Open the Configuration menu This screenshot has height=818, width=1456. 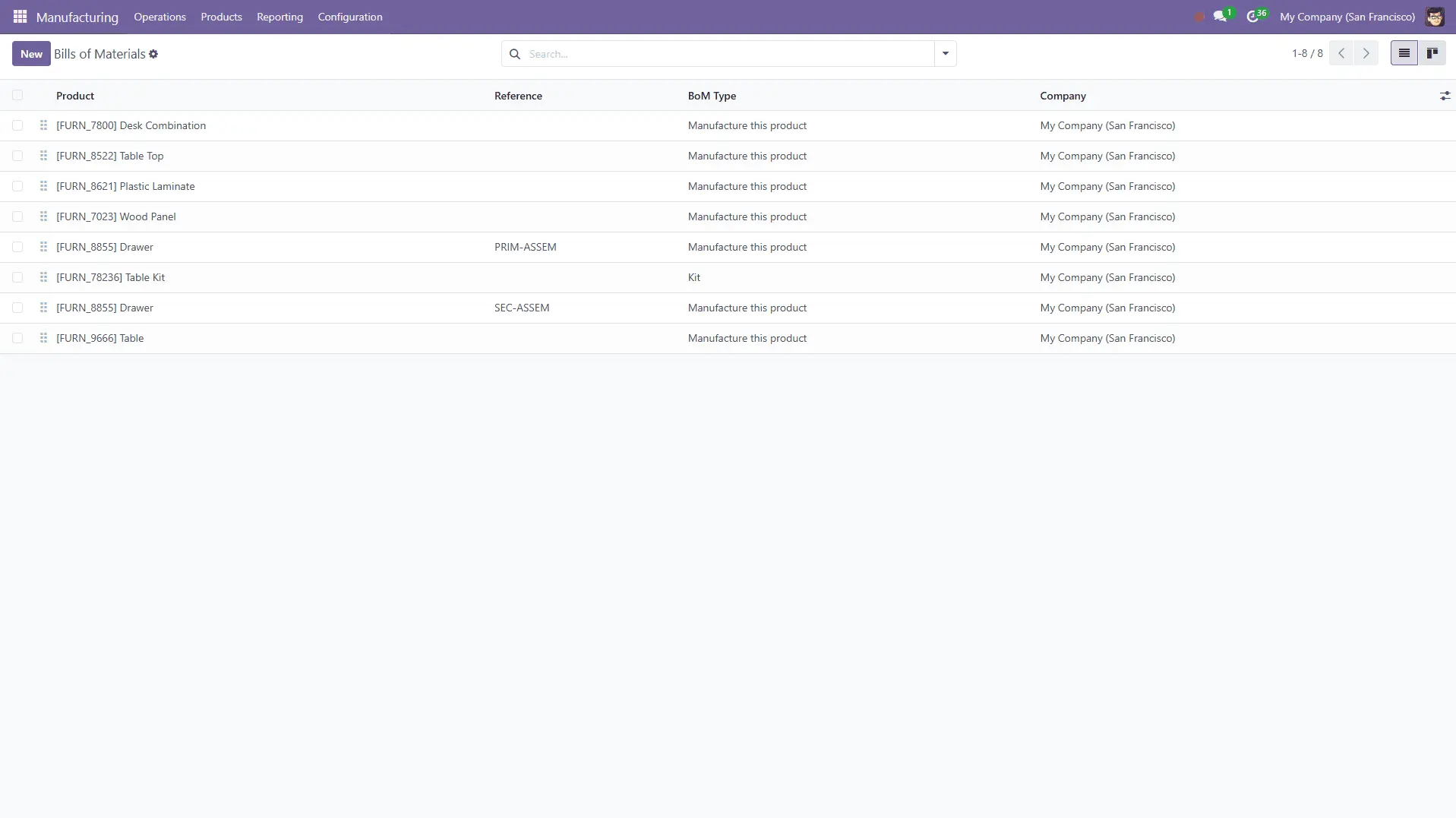(349, 17)
